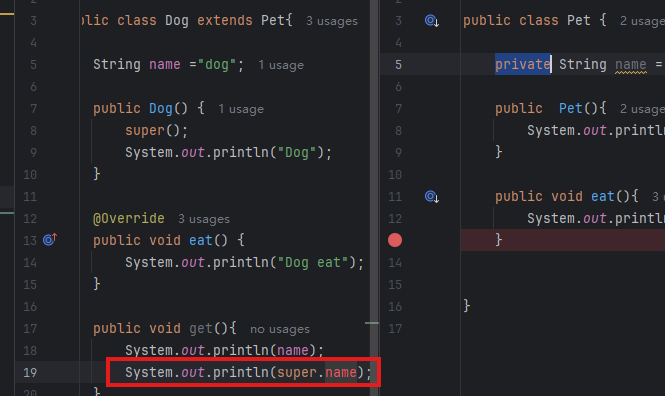Click 'Pet' after the extends keyword
The height and width of the screenshot is (396, 665).
[273, 20]
